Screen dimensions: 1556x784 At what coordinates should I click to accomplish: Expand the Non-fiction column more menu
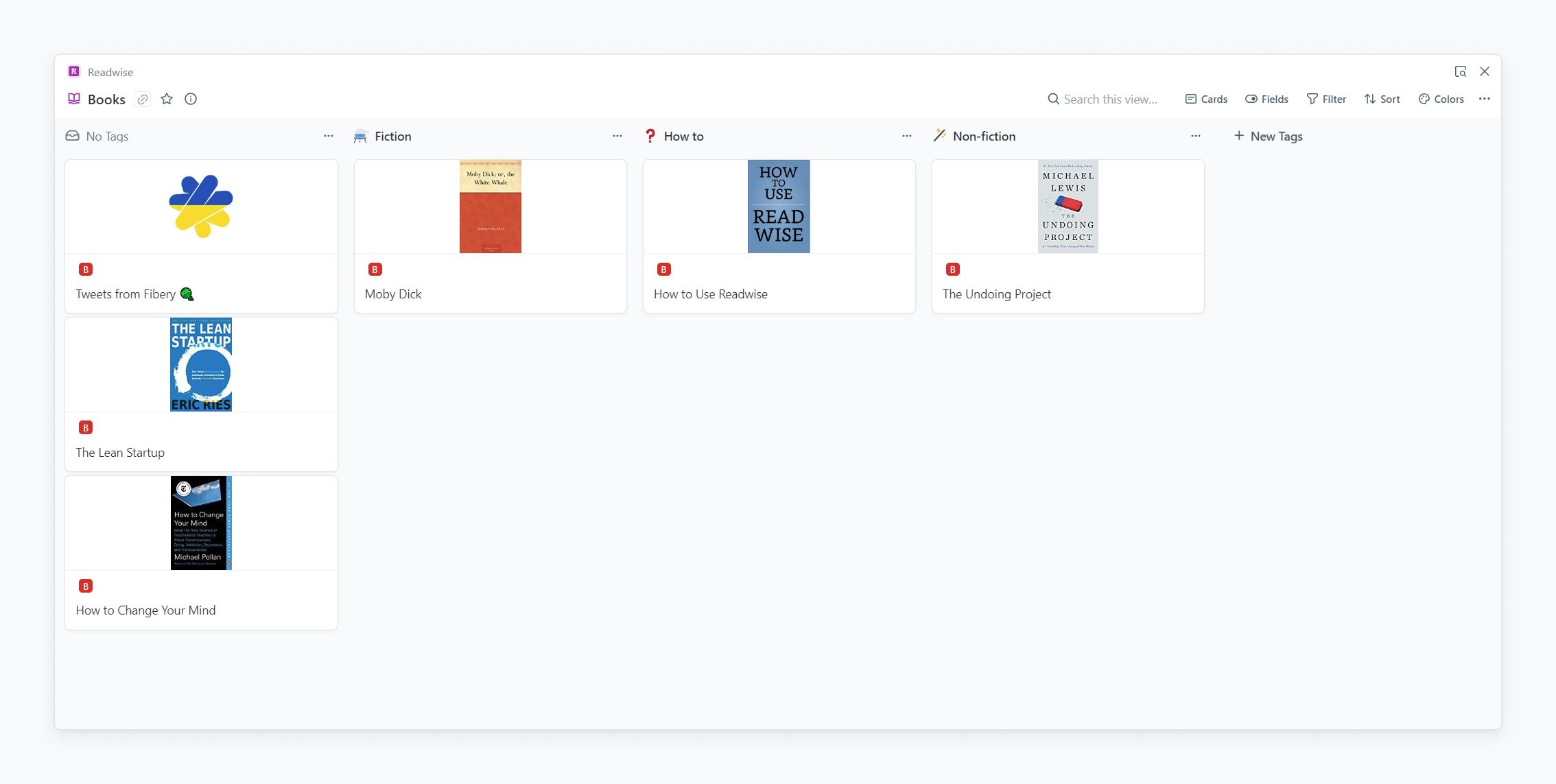[x=1196, y=136]
